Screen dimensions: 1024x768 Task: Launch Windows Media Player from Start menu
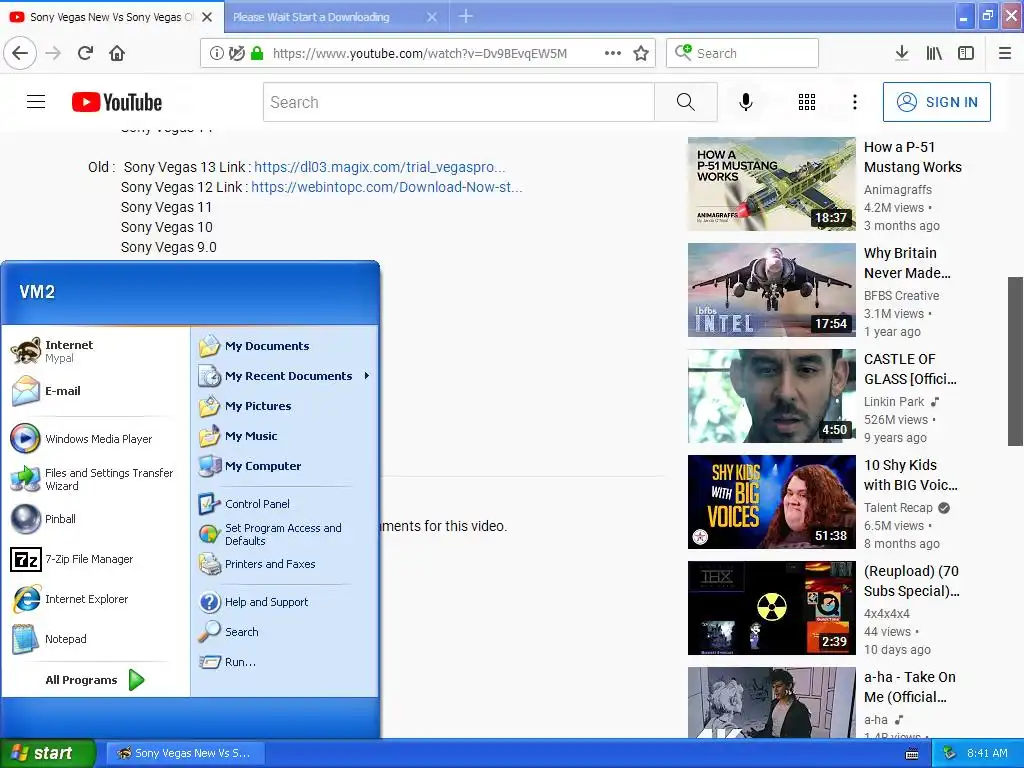pos(95,439)
